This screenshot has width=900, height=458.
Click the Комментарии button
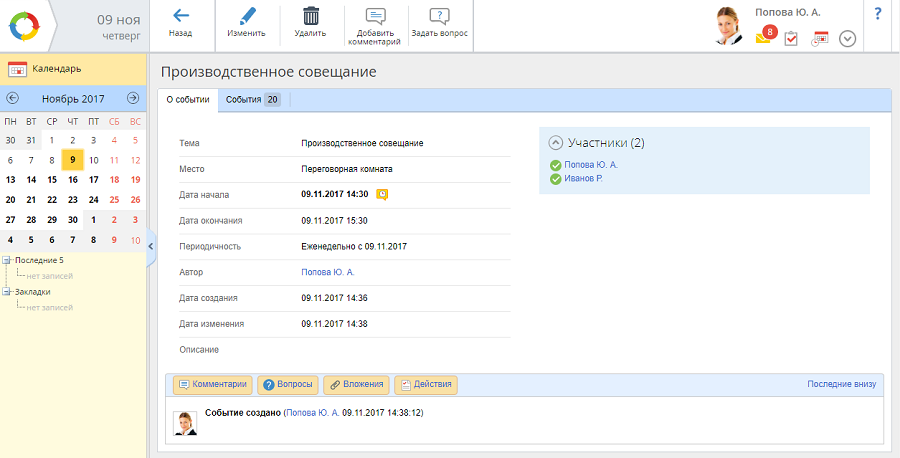pos(211,385)
